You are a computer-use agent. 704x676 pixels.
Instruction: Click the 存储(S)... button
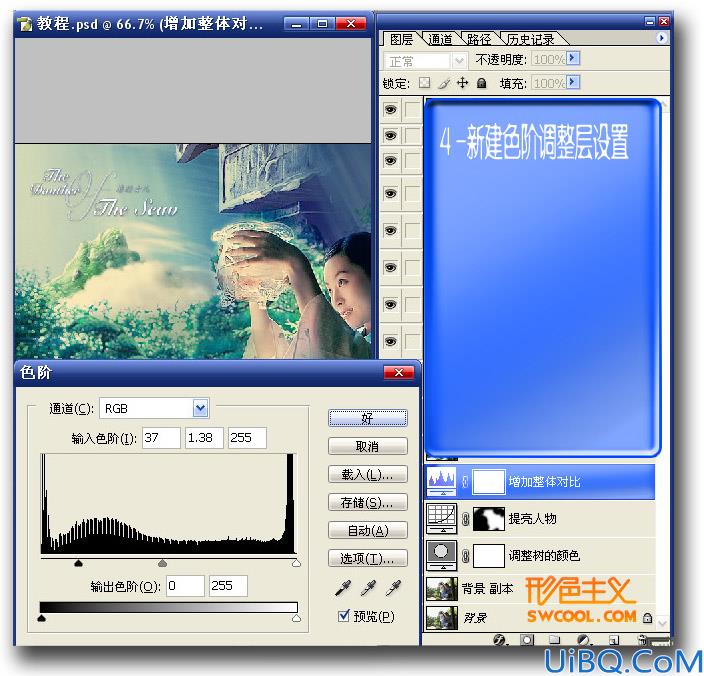coord(367,502)
